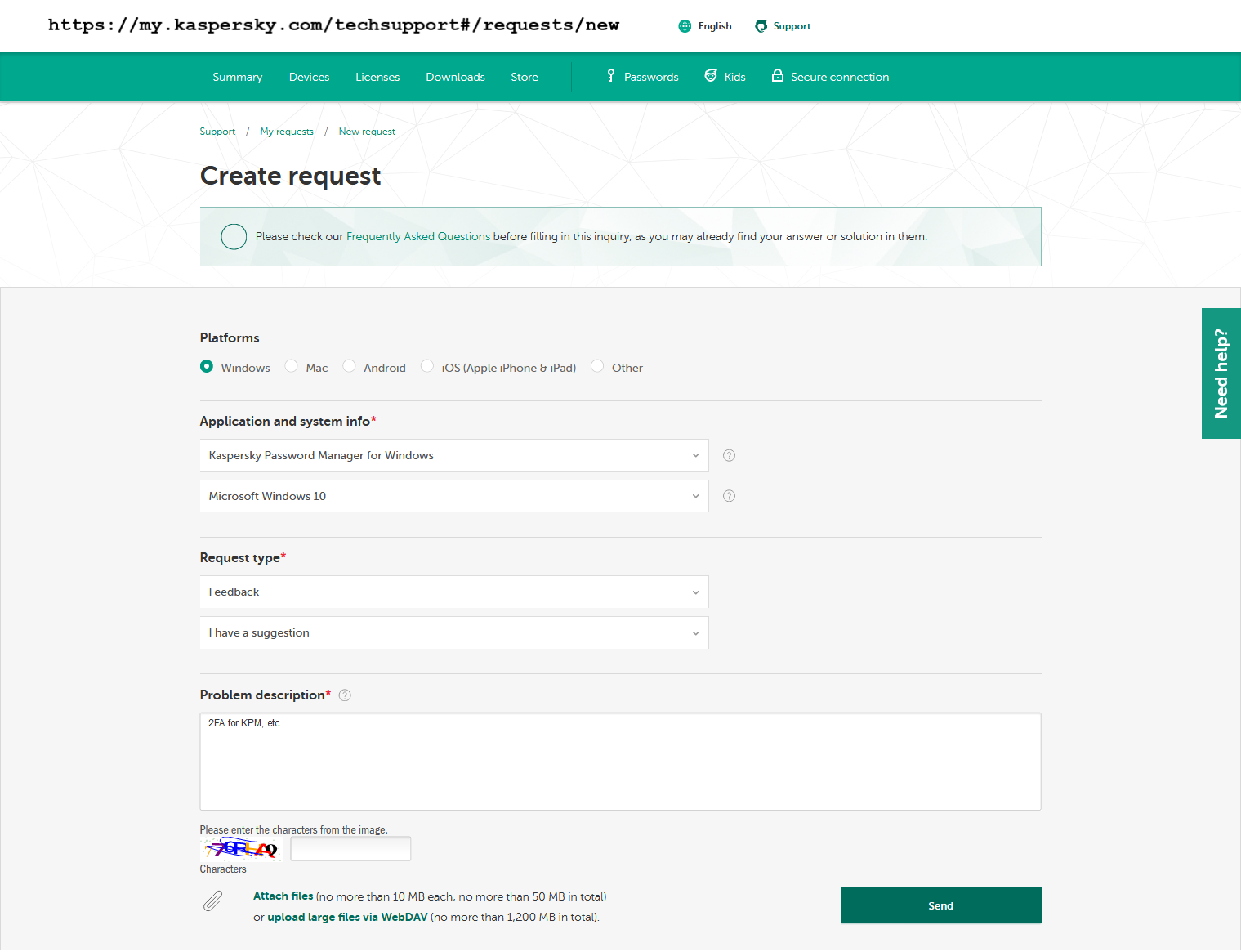Select the Android platform radio button
The height and width of the screenshot is (952, 1241).
tap(350, 366)
